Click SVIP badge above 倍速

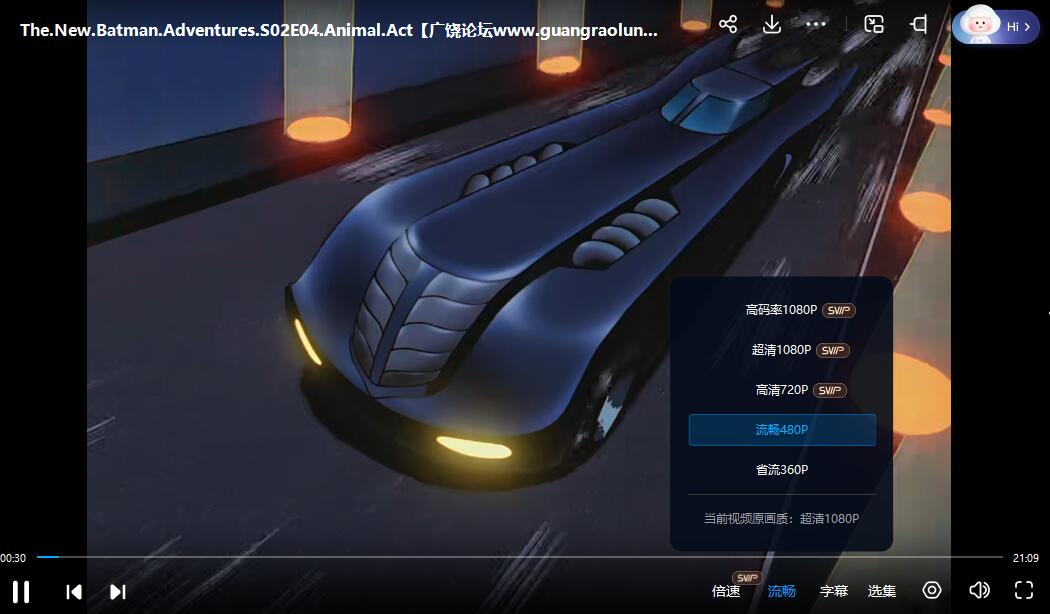[747, 577]
